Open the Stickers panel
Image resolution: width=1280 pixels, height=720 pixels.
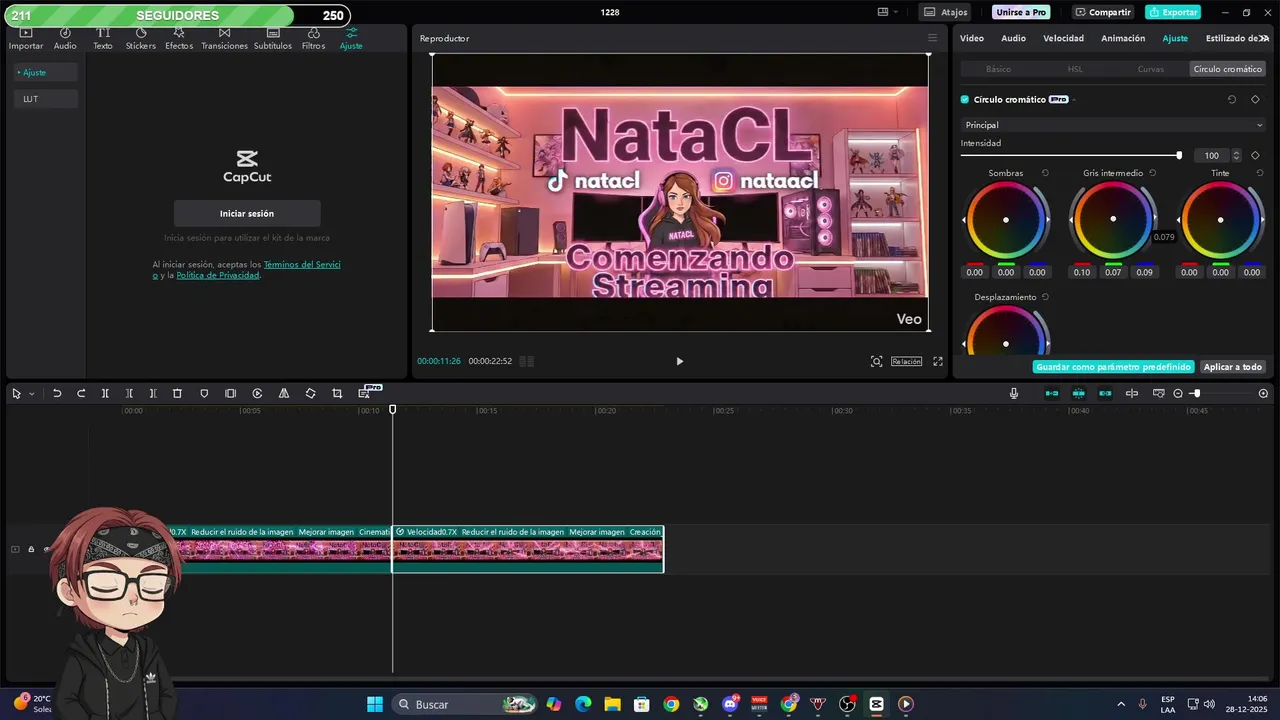point(140,40)
